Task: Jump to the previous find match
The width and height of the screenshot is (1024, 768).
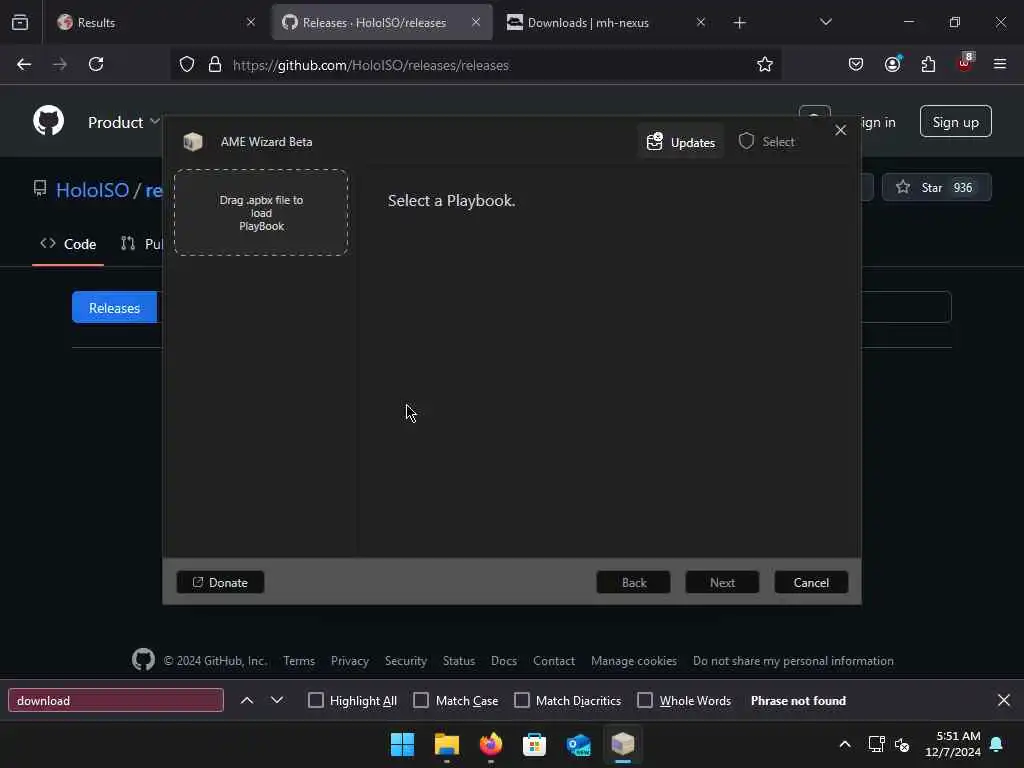Action: (247, 700)
